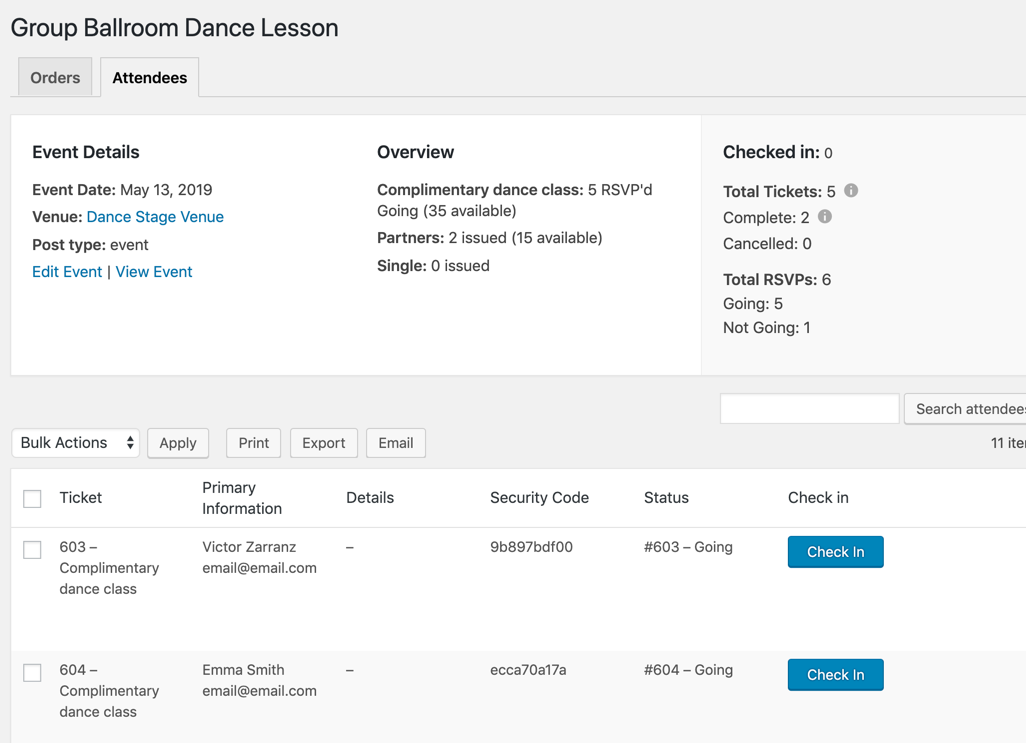This screenshot has height=743, width=1026.
Task: Switch to the Orders tab
Action: click(x=55, y=78)
